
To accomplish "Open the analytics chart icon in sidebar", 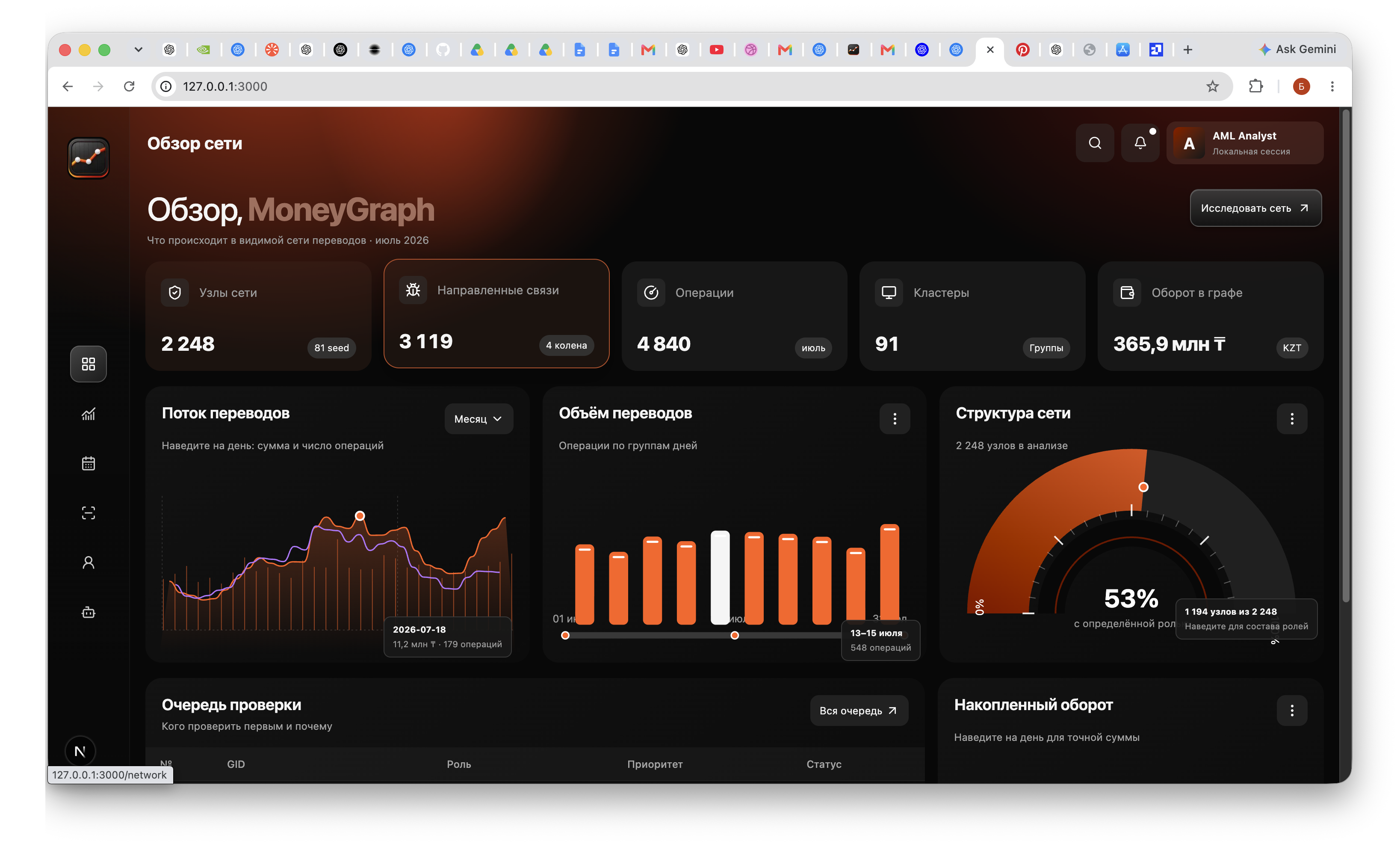I will tap(88, 414).
